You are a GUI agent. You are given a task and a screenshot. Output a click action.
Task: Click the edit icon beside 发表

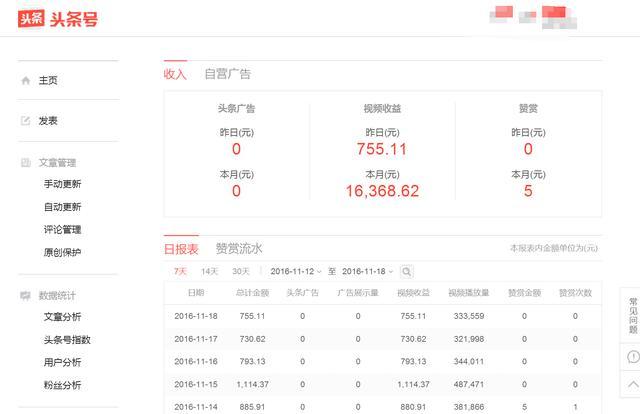click(x=25, y=120)
